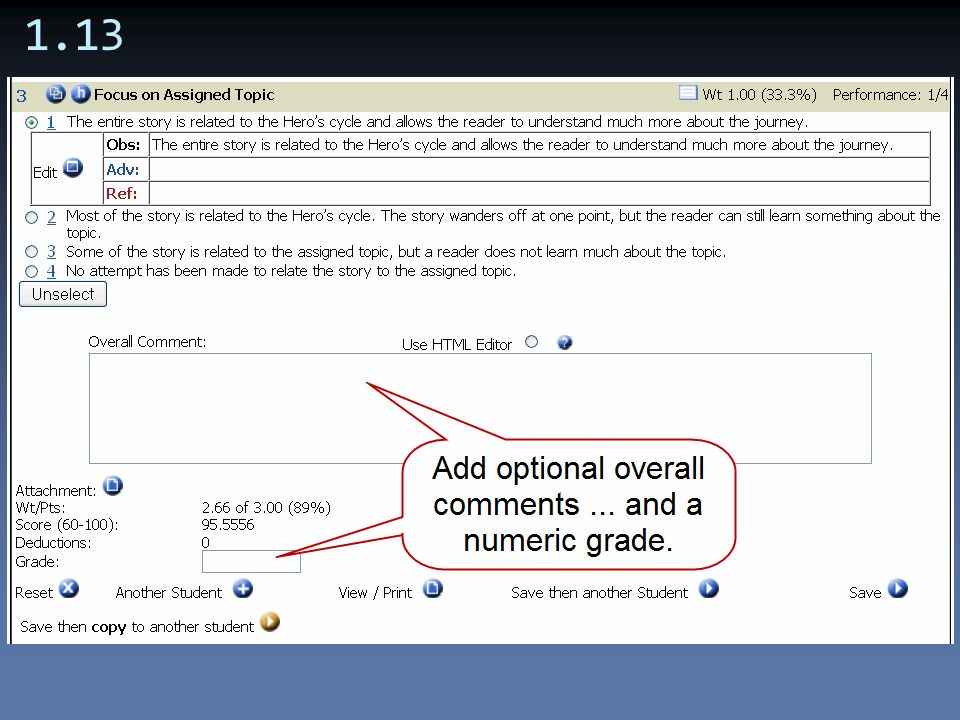Image resolution: width=960 pixels, height=720 pixels.
Task: Select level 3 radio button, some of story
Action: click(31, 252)
